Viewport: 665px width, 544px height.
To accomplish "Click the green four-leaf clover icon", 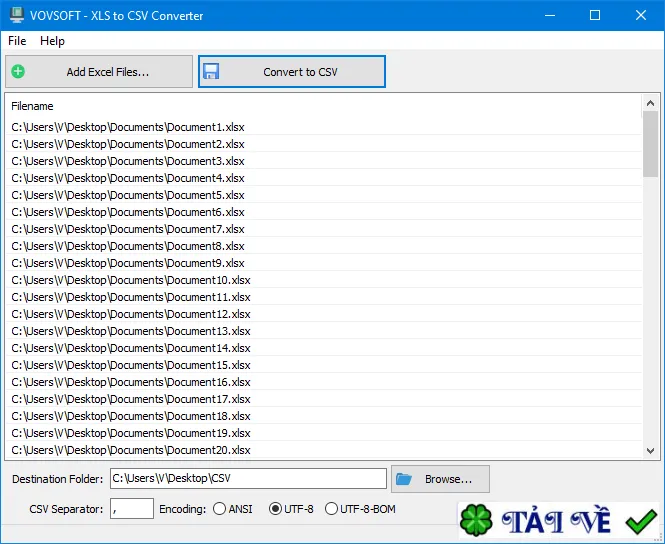I will tap(476, 520).
